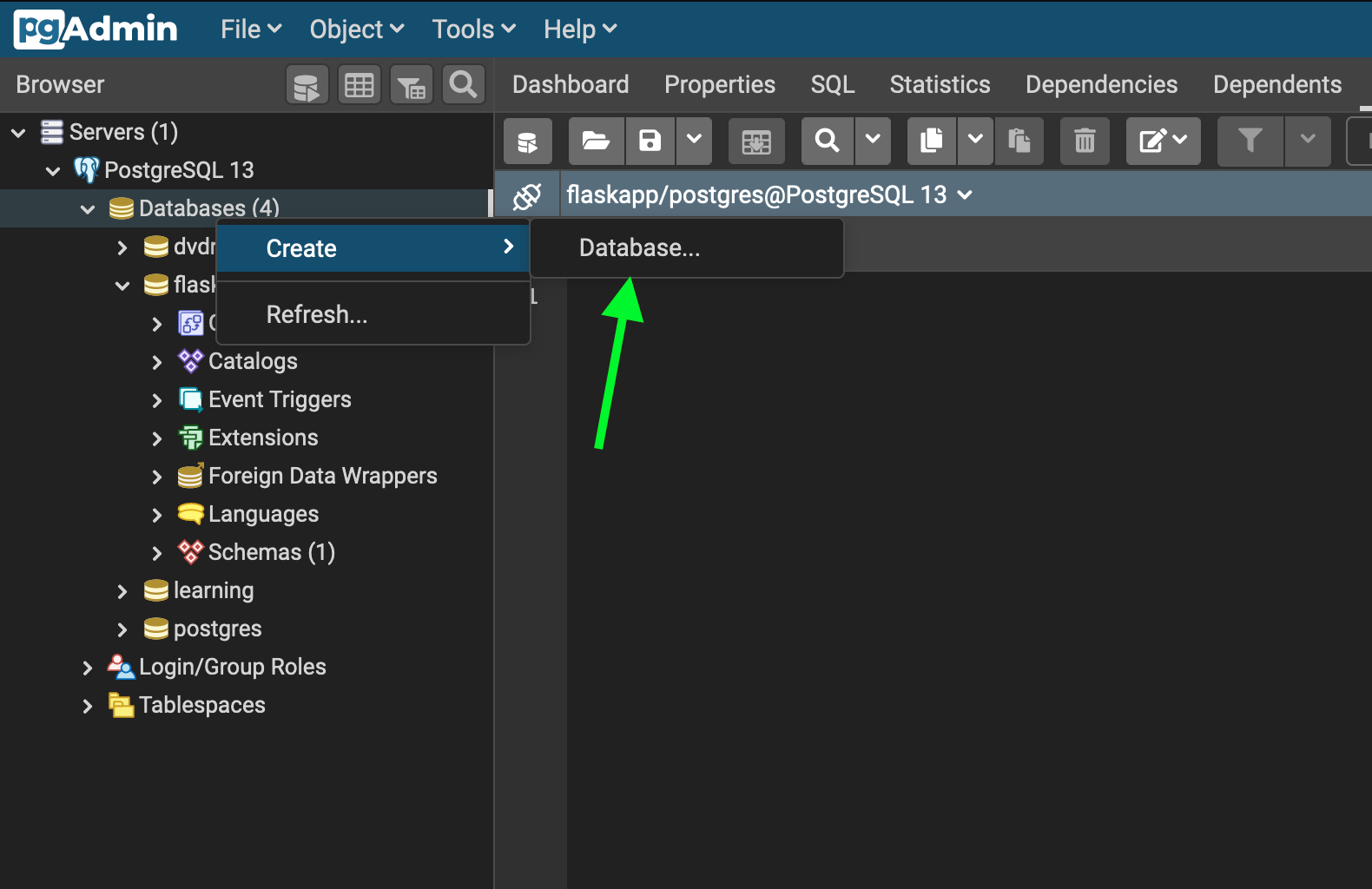1372x889 pixels.
Task: Click the Filter funnel icon
Action: pyautogui.click(x=1250, y=141)
